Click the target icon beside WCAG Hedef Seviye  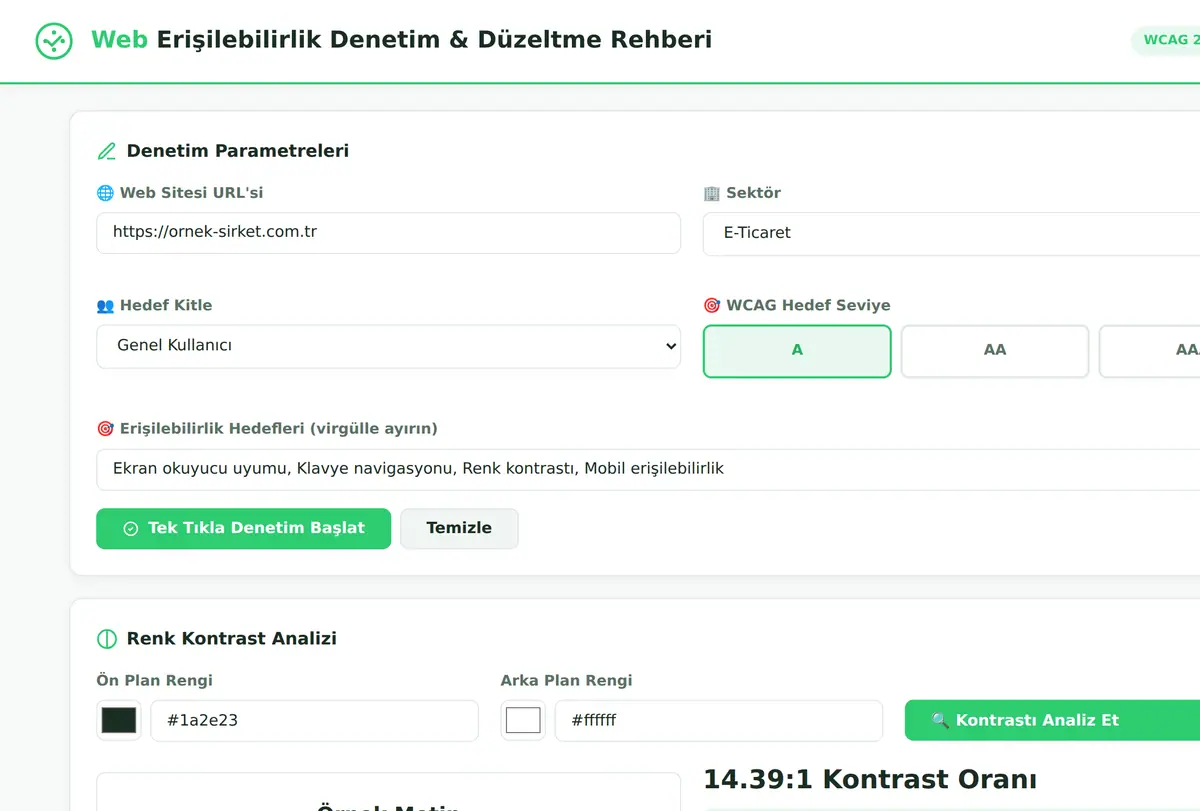[x=712, y=306]
